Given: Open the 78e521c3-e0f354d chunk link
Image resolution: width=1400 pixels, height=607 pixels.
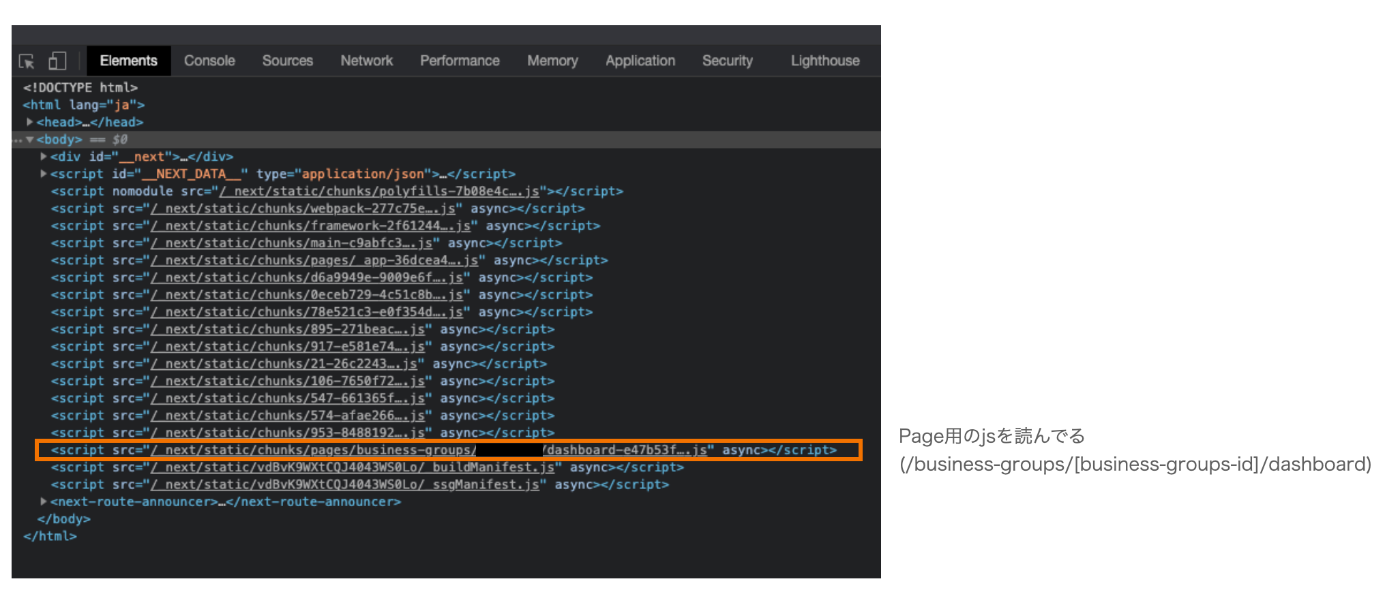Looking at the screenshot, I should [307, 312].
